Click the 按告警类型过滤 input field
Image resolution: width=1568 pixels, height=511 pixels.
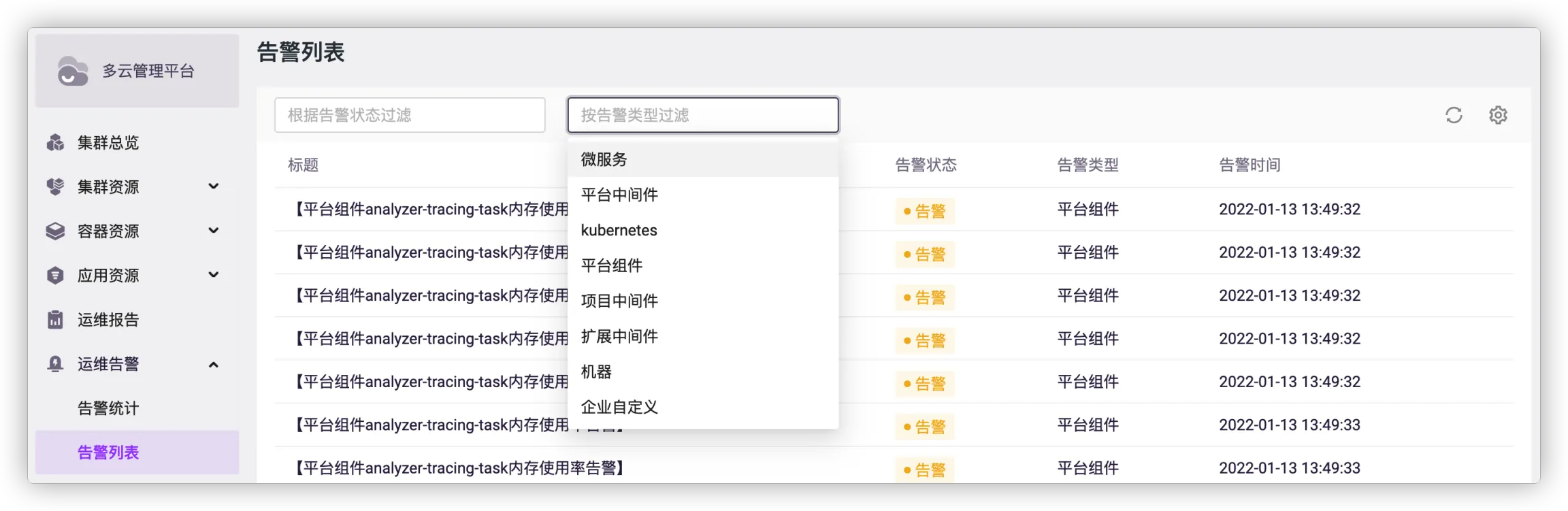pyautogui.click(x=702, y=115)
